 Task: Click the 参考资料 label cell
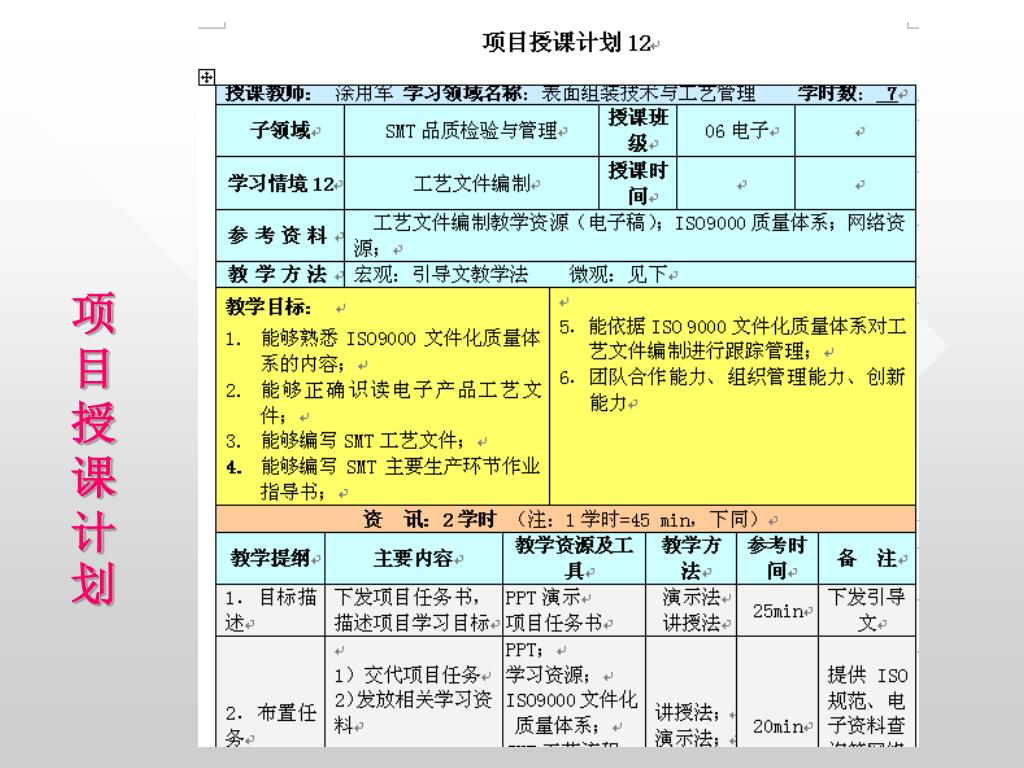280,235
